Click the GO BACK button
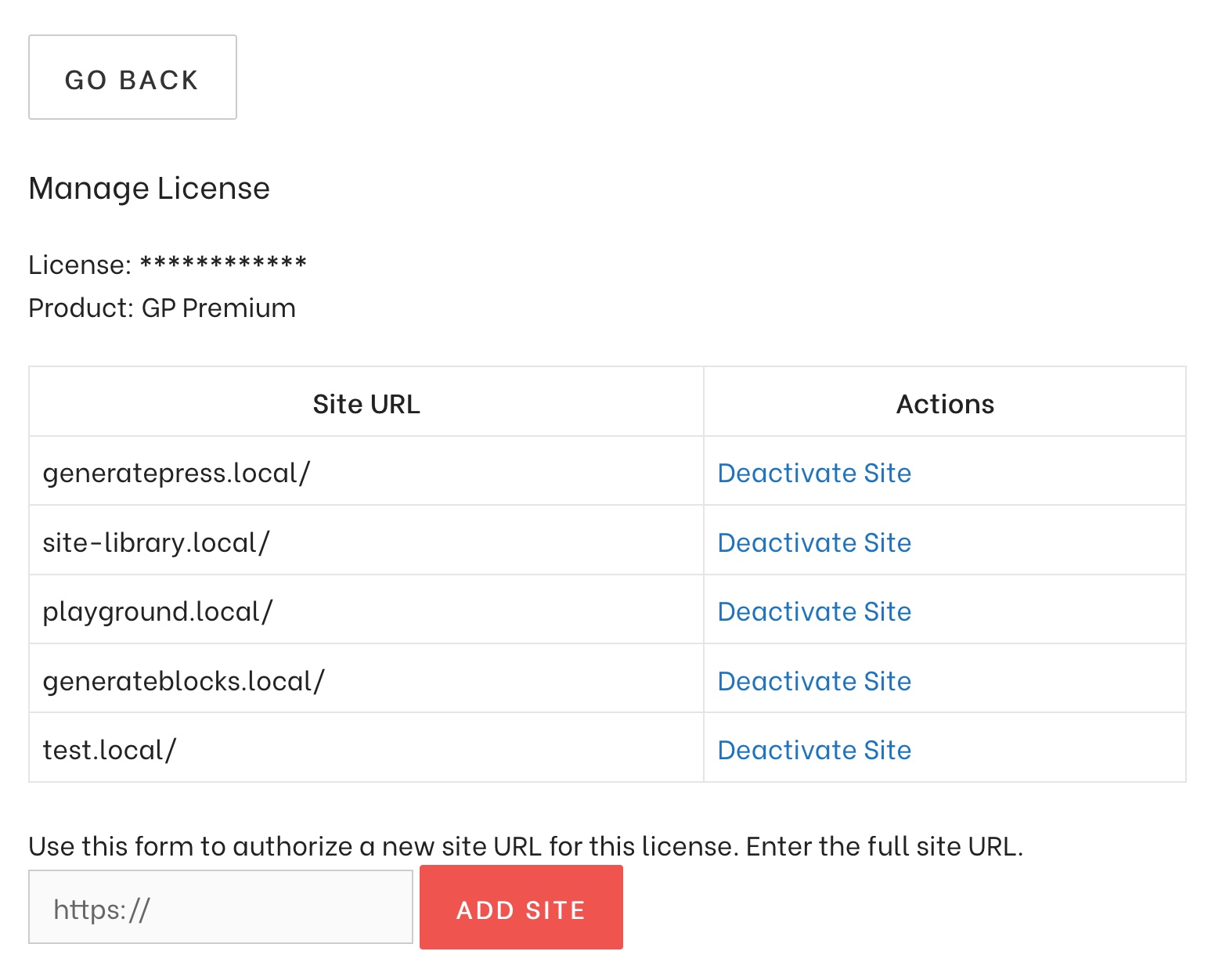Screen dimensions: 1215x980 [x=132, y=77]
